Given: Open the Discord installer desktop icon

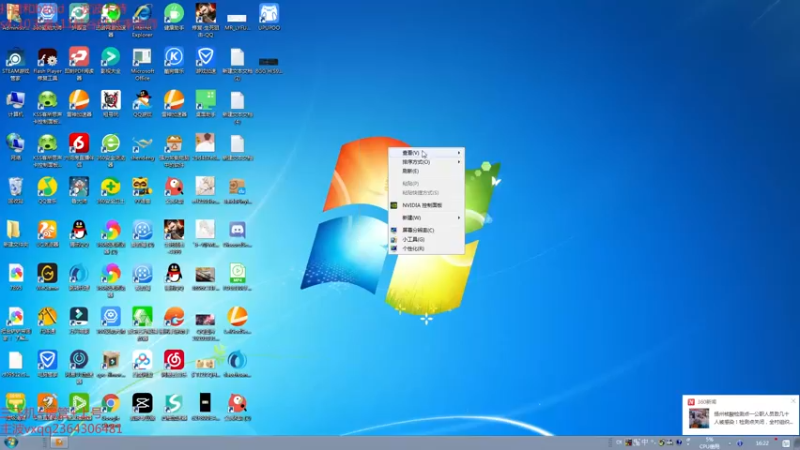Looking at the screenshot, I should 237,234.
